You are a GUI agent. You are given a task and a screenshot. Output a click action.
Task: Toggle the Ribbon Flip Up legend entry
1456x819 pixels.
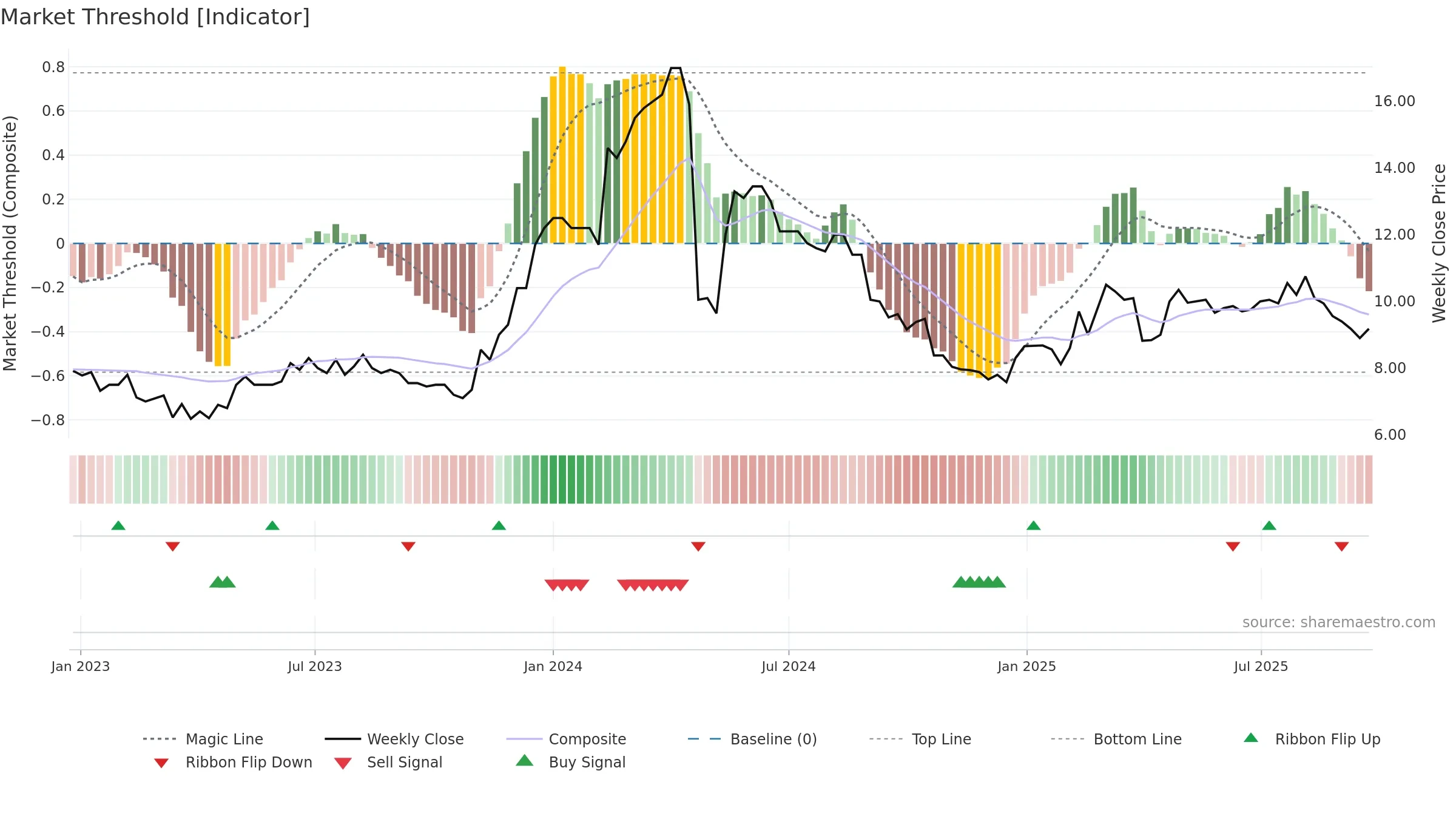[1312, 739]
